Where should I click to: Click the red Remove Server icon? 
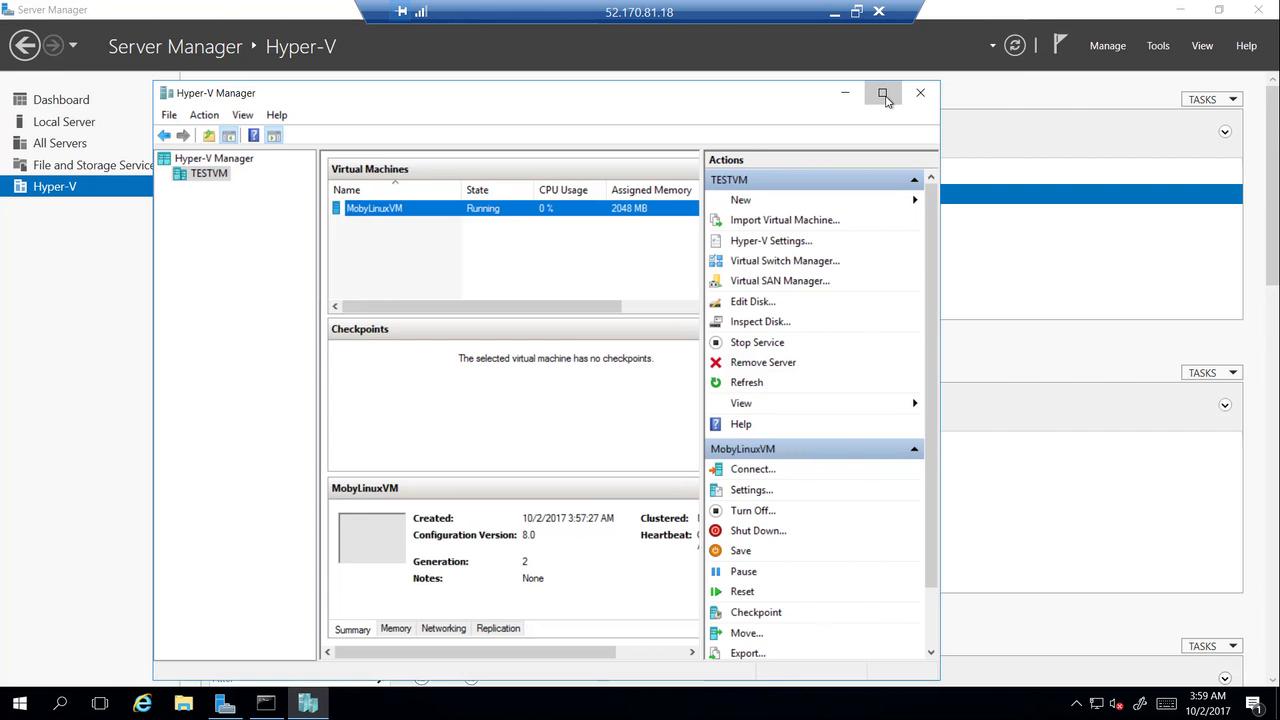[715, 363]
